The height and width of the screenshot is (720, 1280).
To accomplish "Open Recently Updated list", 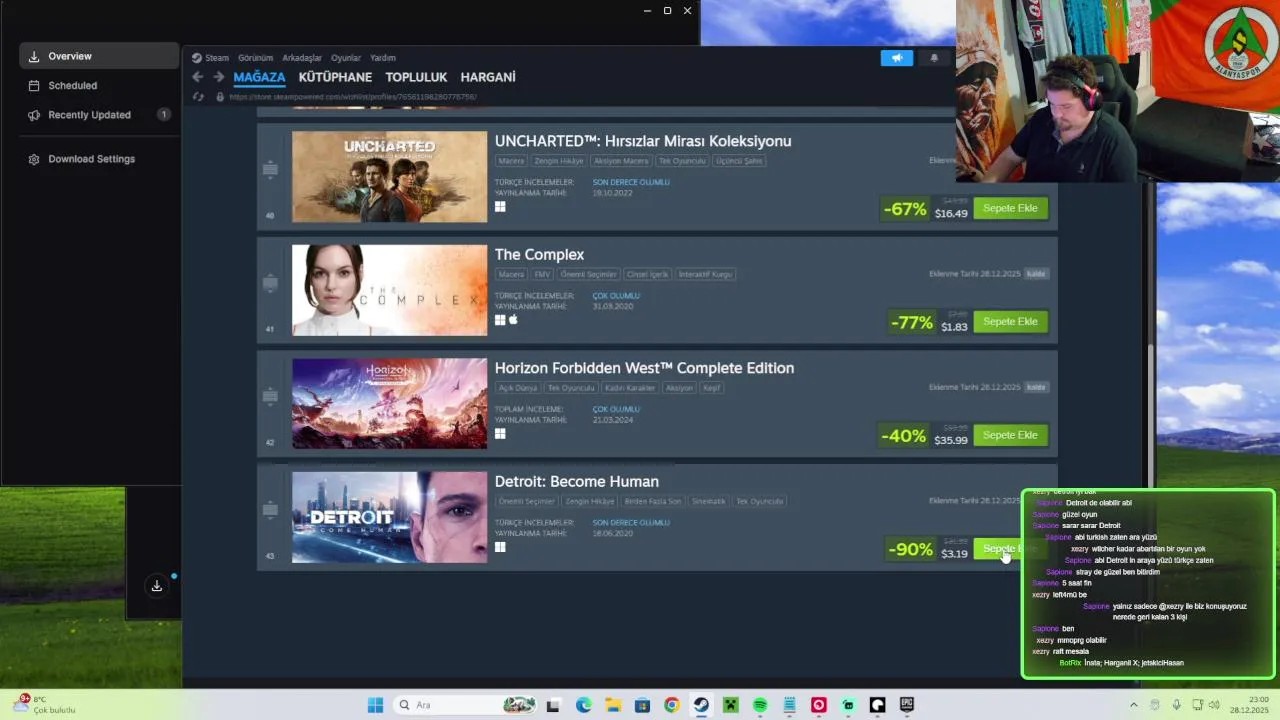I will pos(99,115).
